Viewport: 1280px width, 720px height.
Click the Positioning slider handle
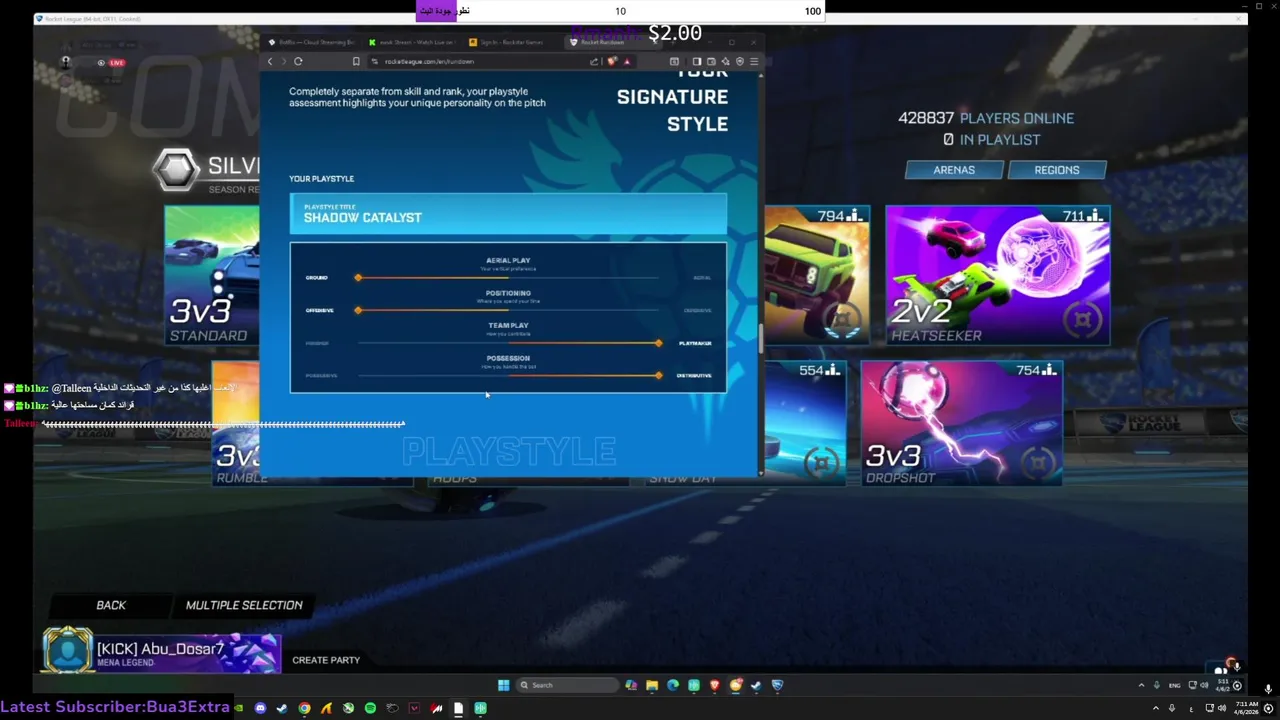tap(358, 310)
